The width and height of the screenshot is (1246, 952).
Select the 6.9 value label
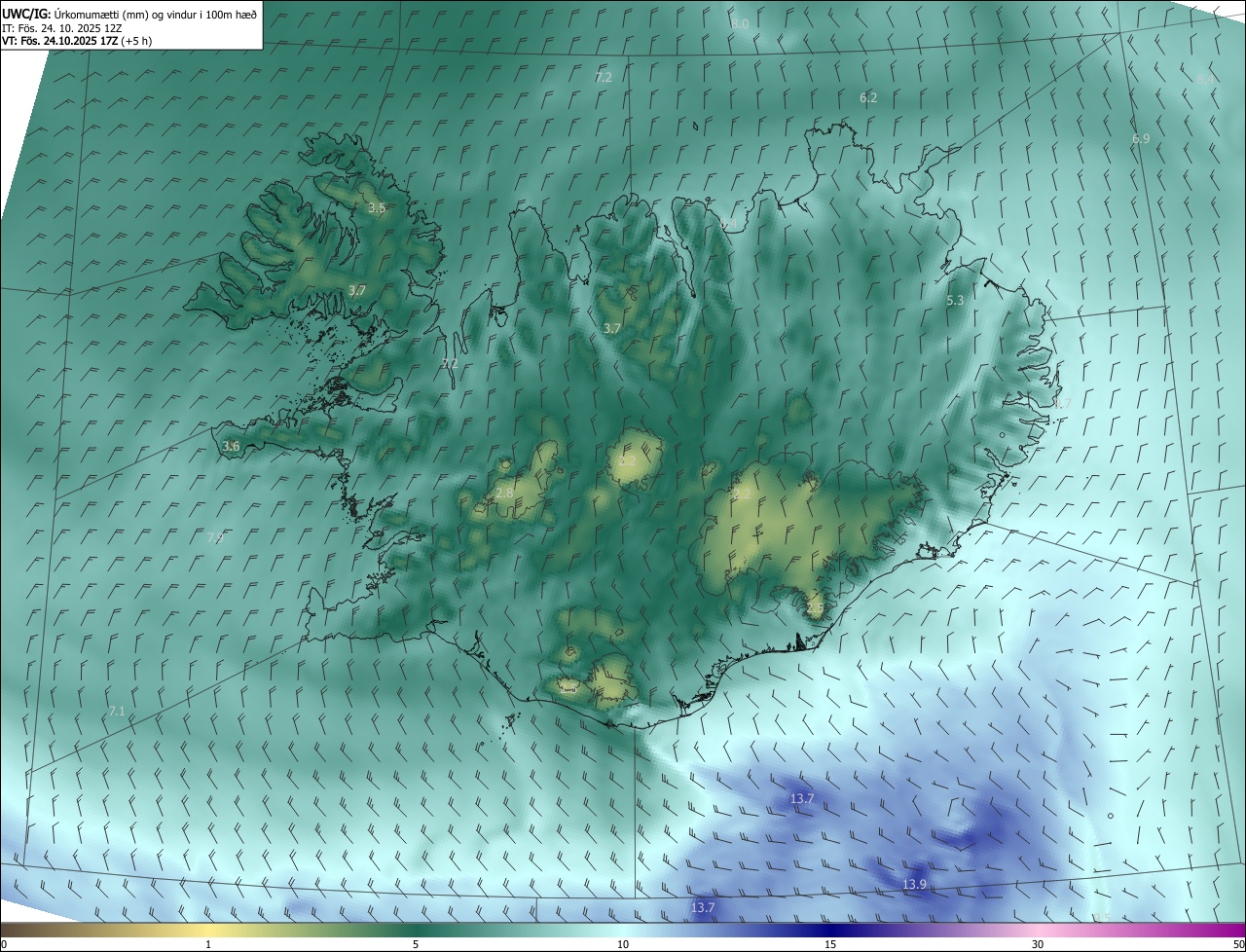pyautogui.click(x=1141, y=139)
